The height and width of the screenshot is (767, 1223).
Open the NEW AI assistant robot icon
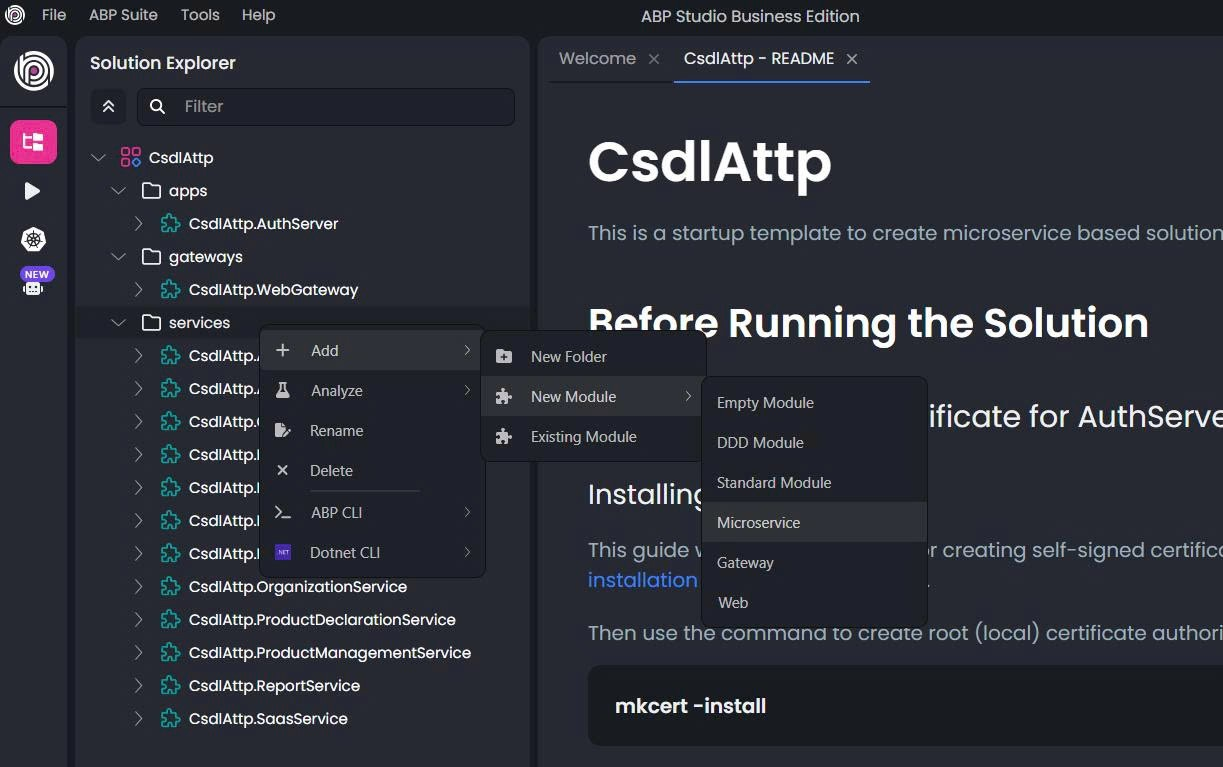click(x=36, y=282)
